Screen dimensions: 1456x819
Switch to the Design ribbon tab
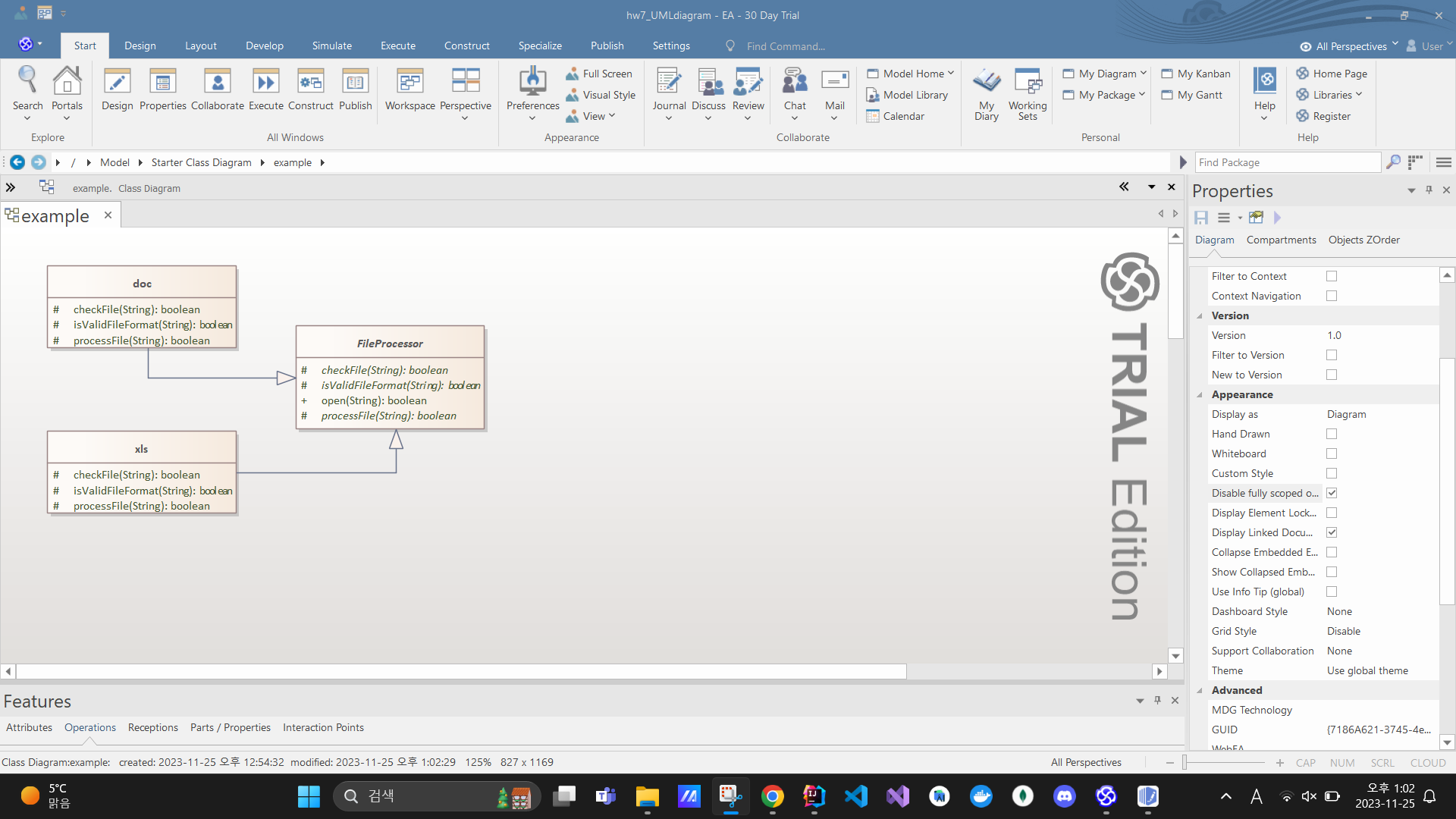point(140,45)
